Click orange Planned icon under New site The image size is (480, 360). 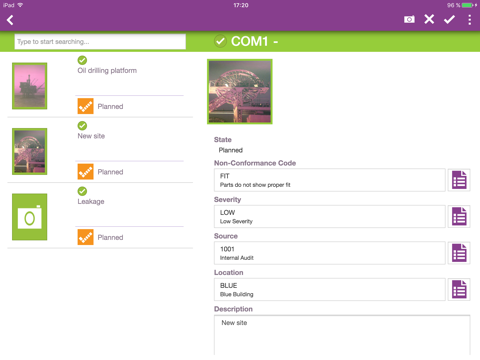(x=86, y=172)
